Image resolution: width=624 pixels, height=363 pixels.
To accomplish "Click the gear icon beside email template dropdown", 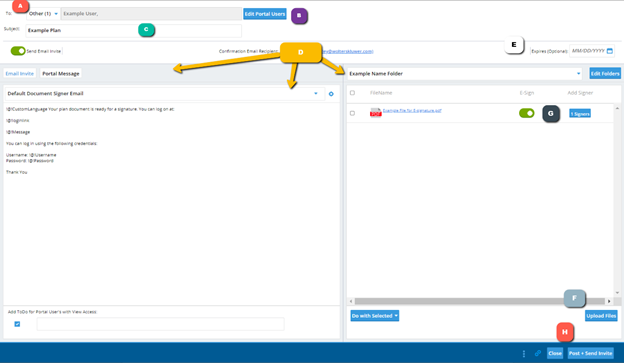I will (331, 94).
